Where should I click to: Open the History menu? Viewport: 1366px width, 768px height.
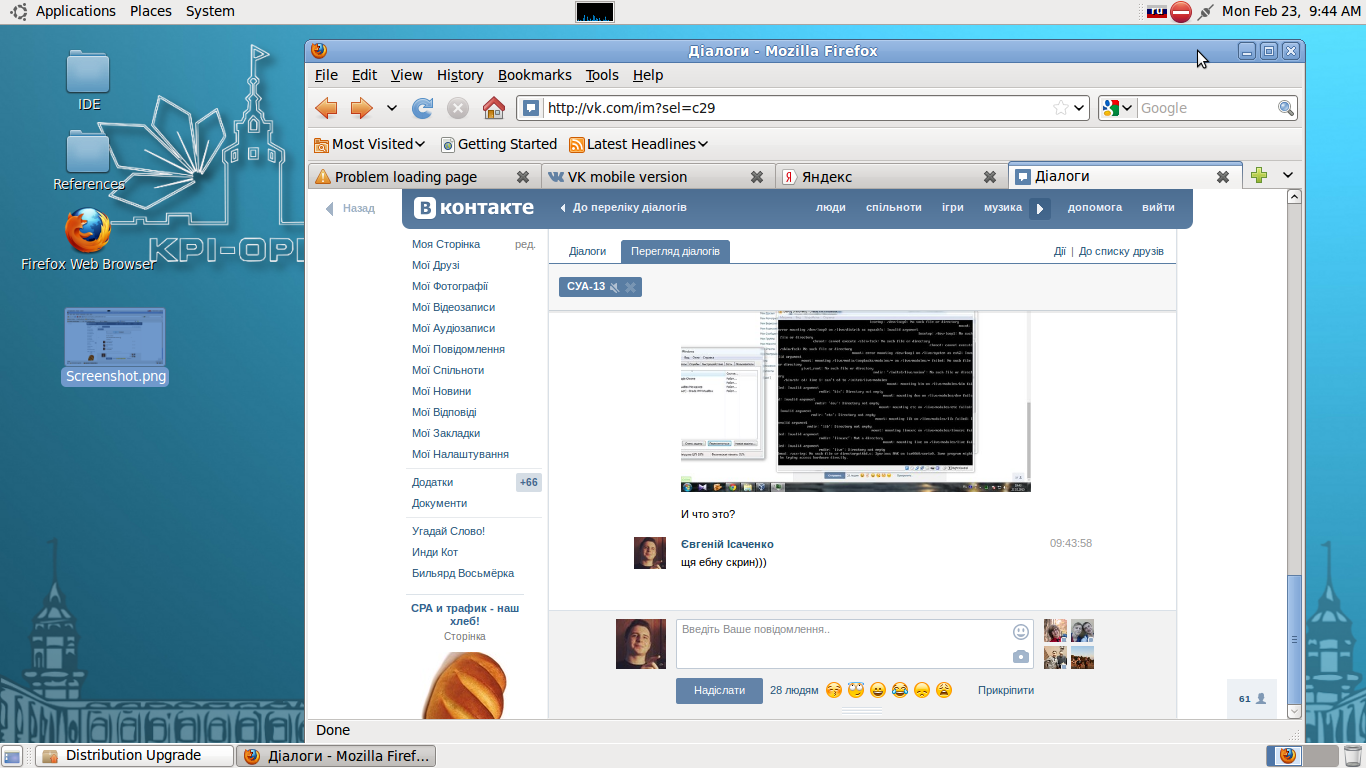pos(460,75)
